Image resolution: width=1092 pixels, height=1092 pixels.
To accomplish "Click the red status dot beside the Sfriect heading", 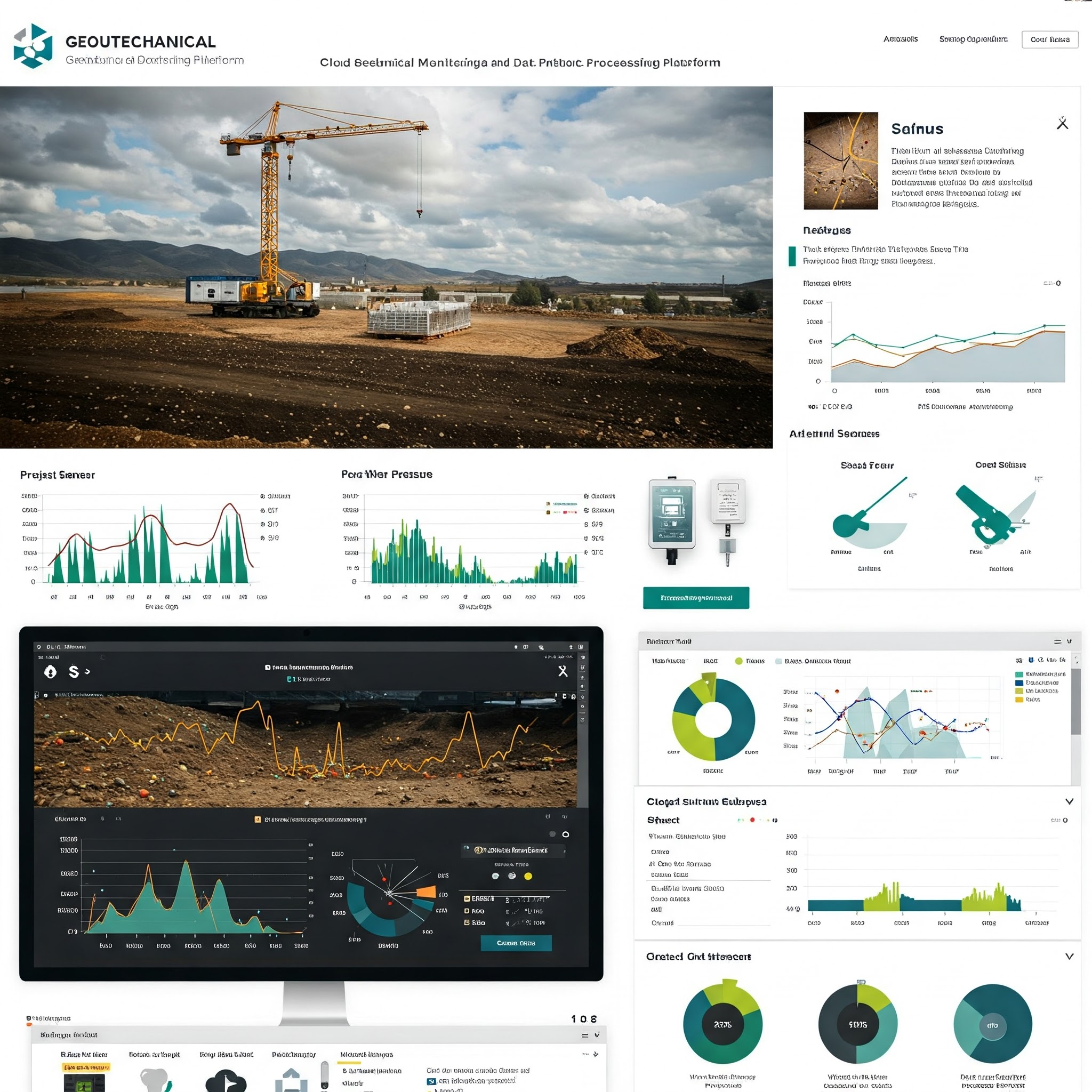I will pyautogui.click(x=752, y=820).
